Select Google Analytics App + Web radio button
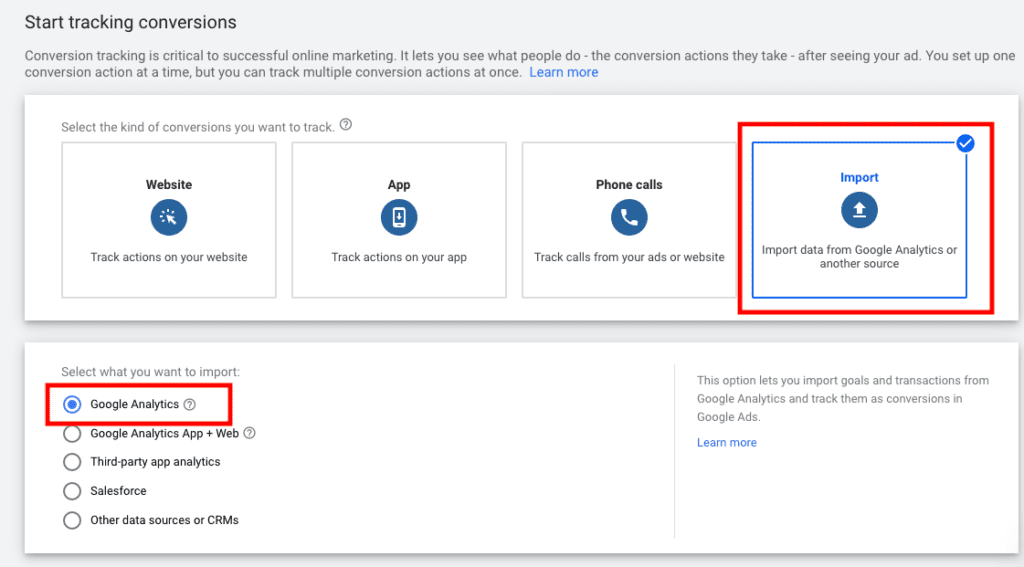The image size is (1024, 567). [72, 434]
